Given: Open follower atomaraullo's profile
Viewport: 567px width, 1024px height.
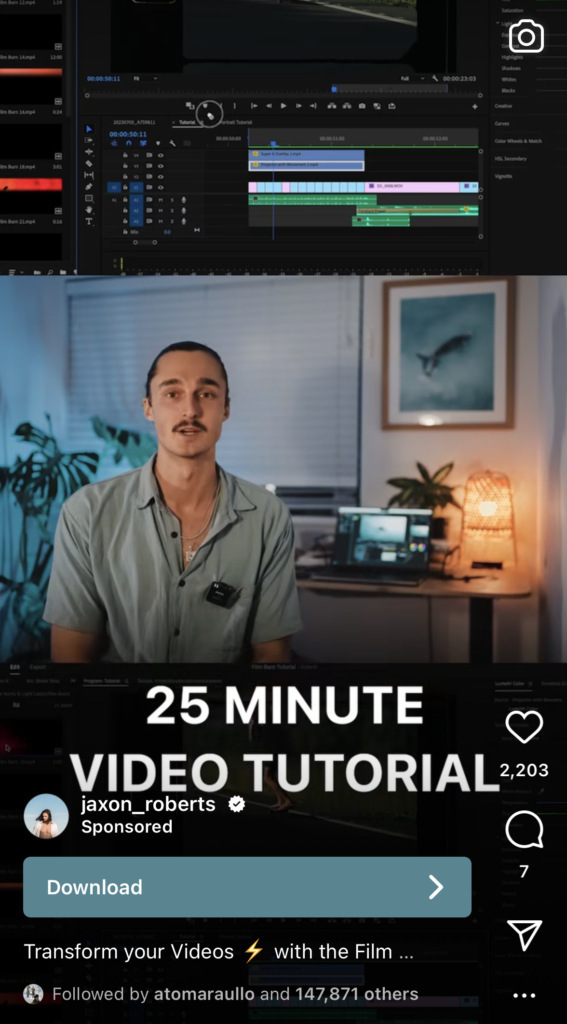Looking at the screenshot, I should click(x=204, y=995).
